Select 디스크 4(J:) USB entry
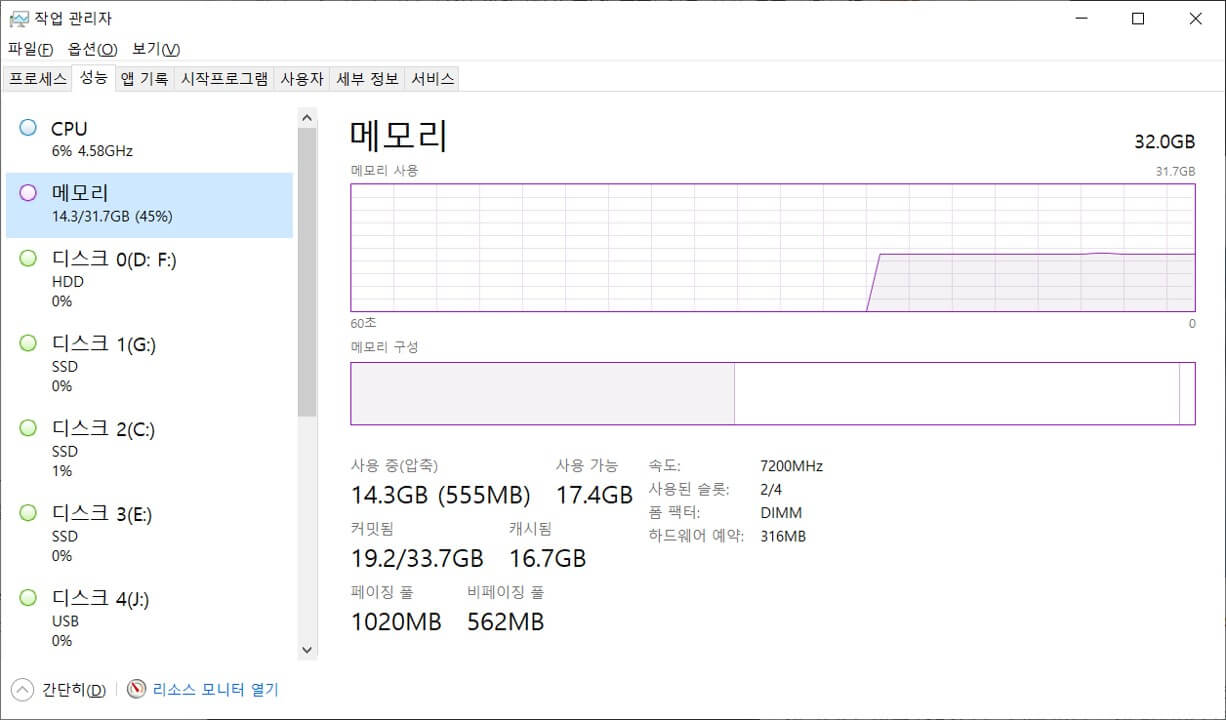 [x=149, y=619]
